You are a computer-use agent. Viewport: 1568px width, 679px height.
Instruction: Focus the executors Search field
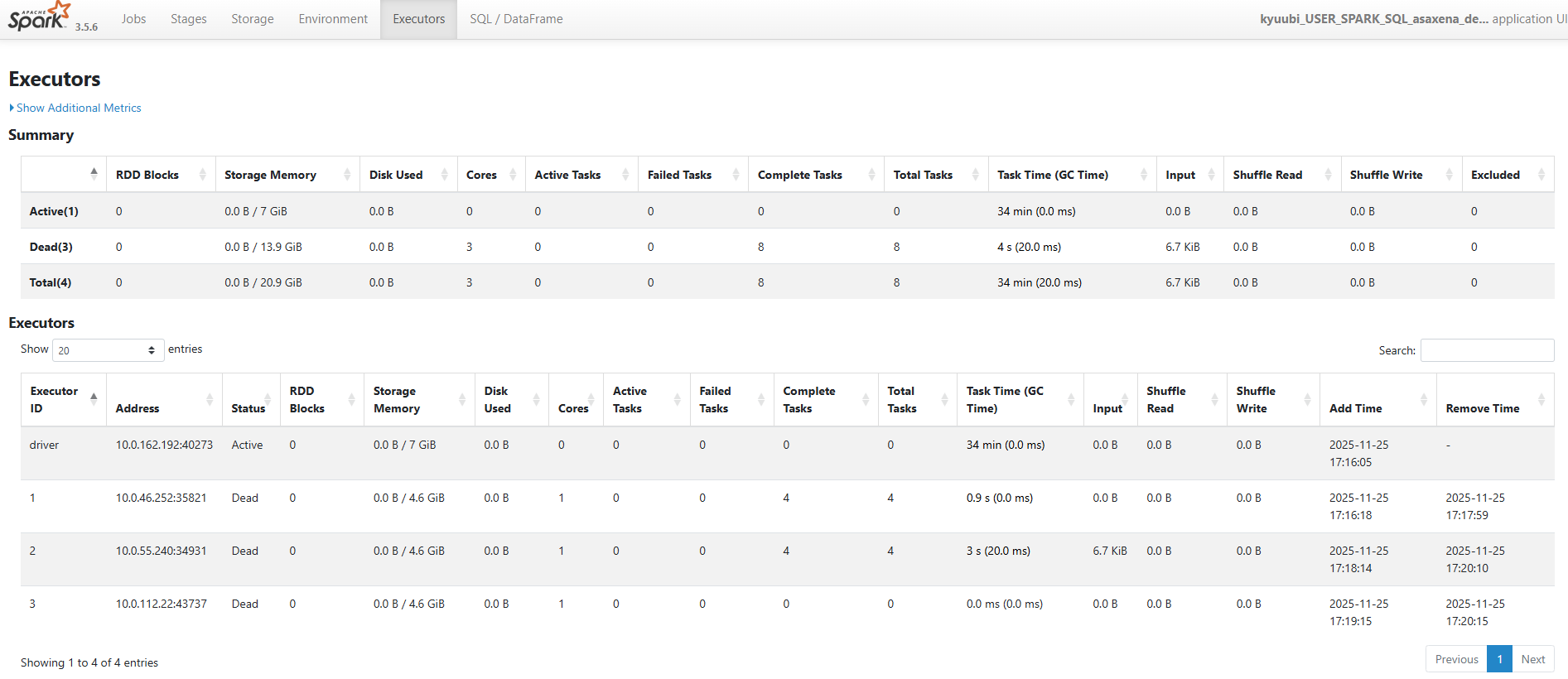1487,350
